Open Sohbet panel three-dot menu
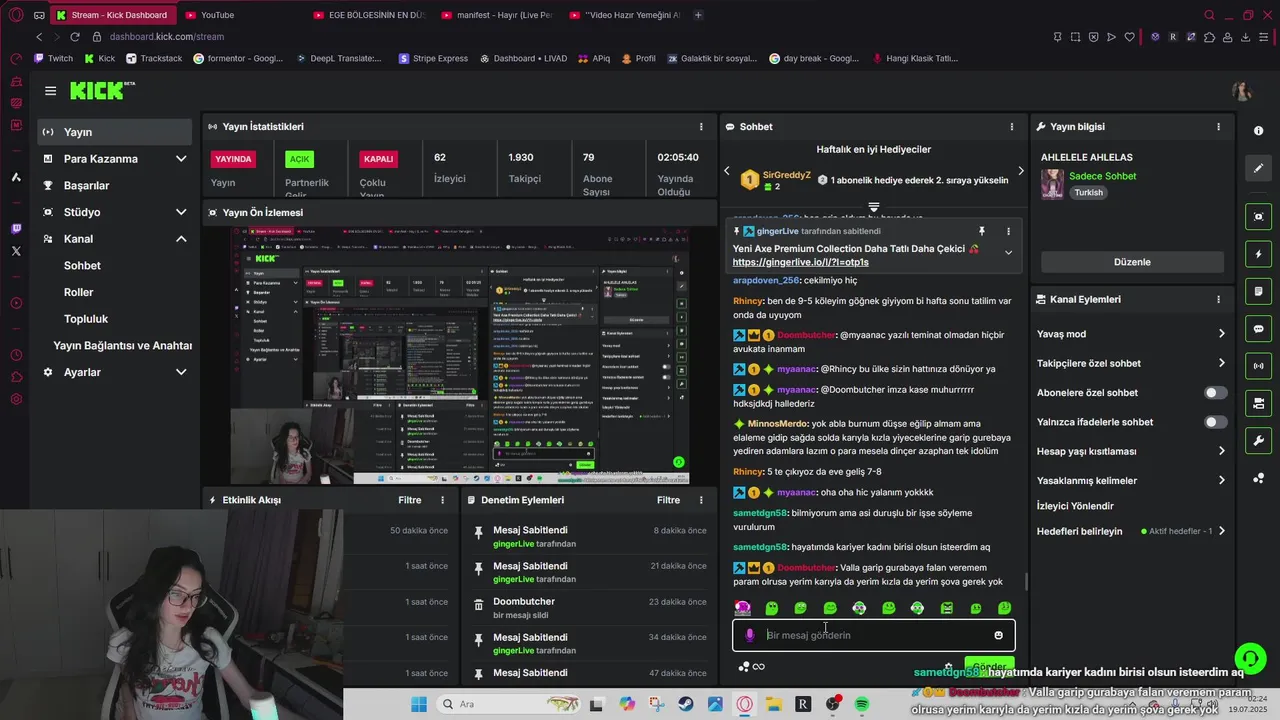Image resolution: width=1280 pixels, height=720 pixels. click(1012, 127)
